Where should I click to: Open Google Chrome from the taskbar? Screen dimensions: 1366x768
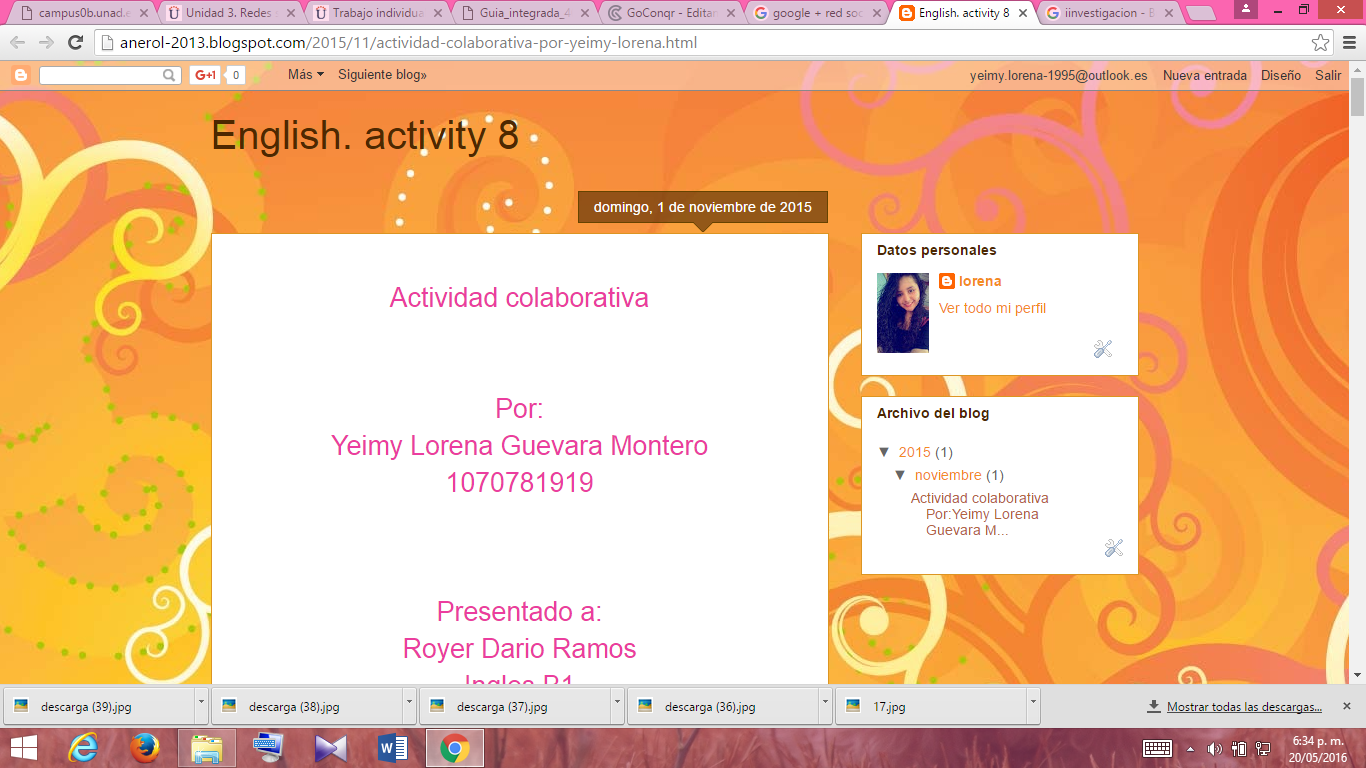pos(455,748)
